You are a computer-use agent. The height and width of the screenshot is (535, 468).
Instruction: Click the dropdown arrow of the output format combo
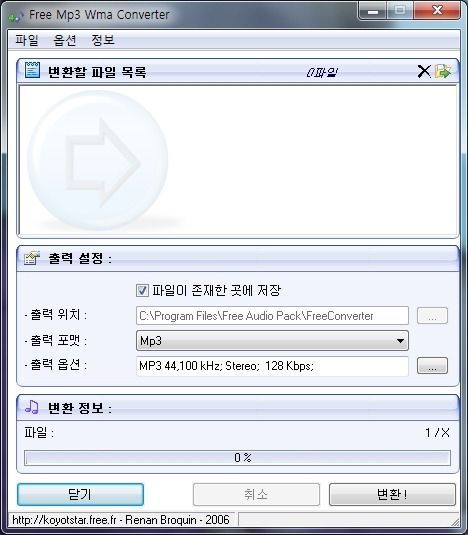pos(400,341)
